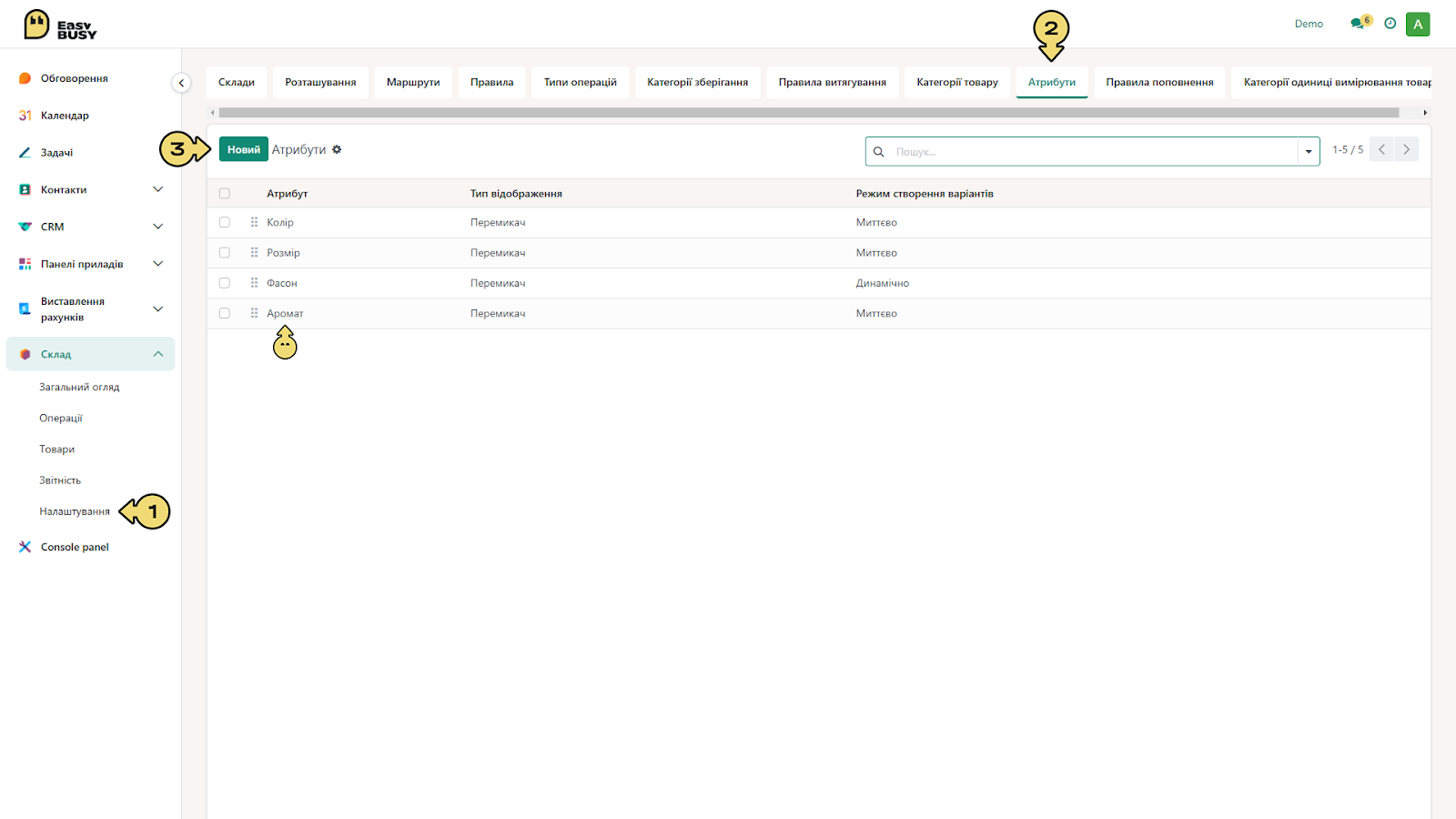Tick the checkbox for the Фасон row

225,283
